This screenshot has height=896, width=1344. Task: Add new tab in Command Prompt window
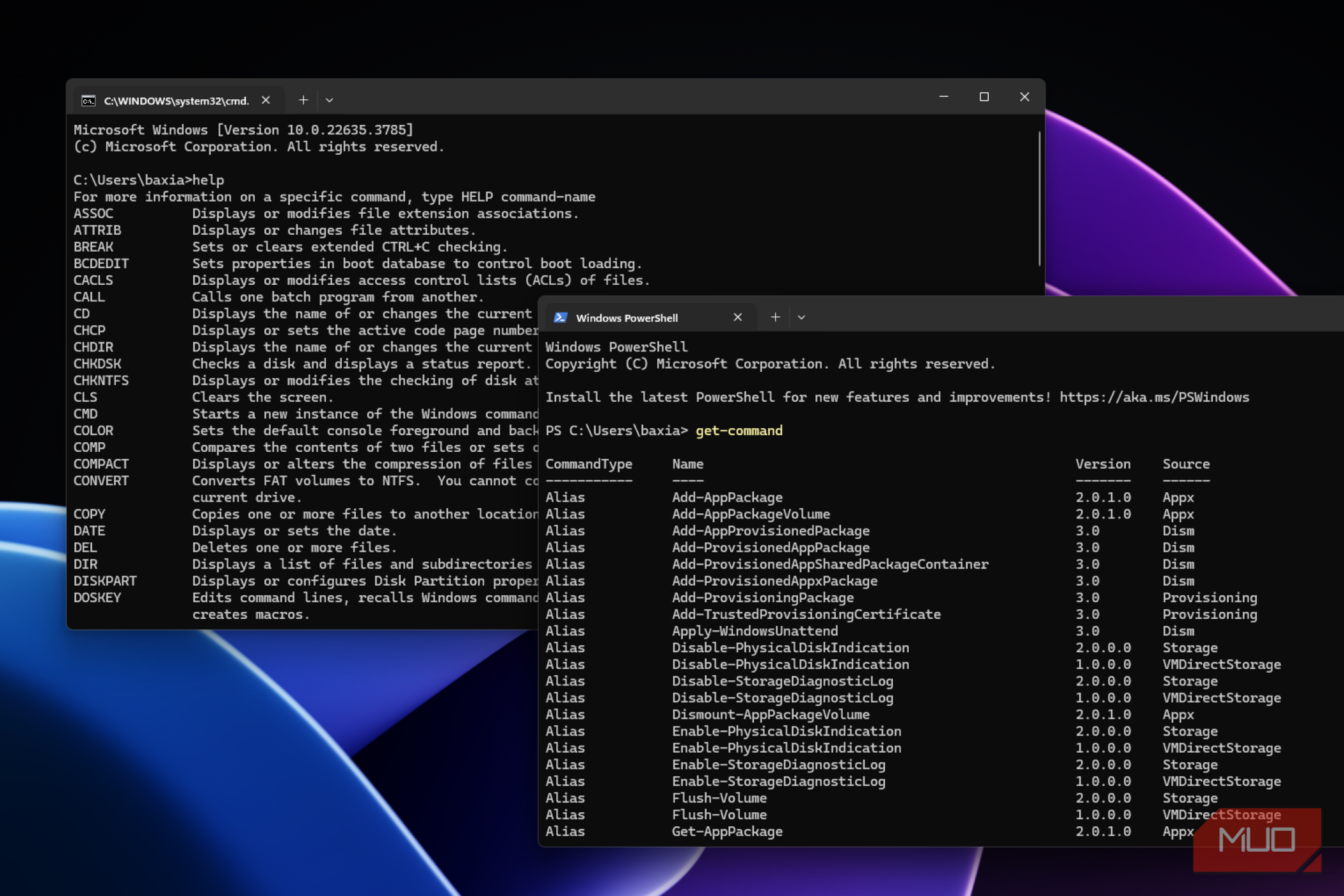click(x=303, y=100)
